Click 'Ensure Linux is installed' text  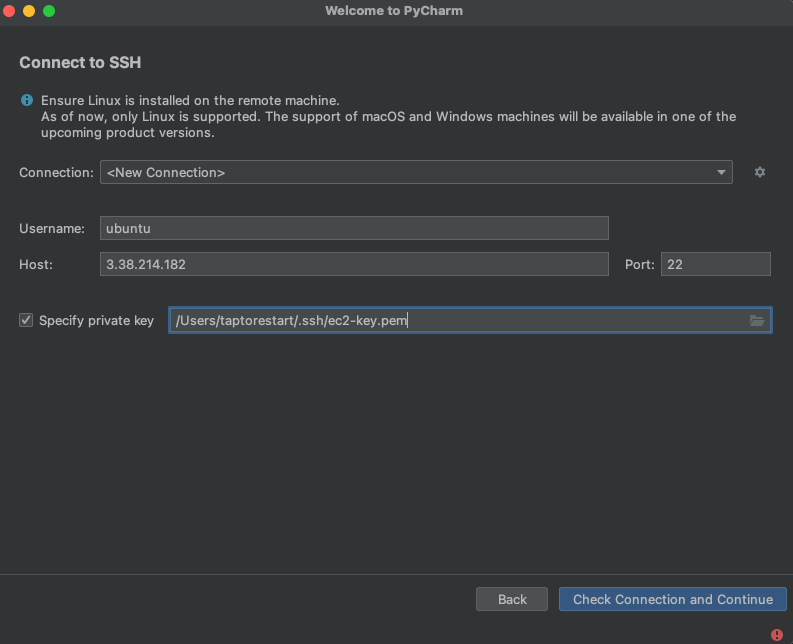click(190, 100)
